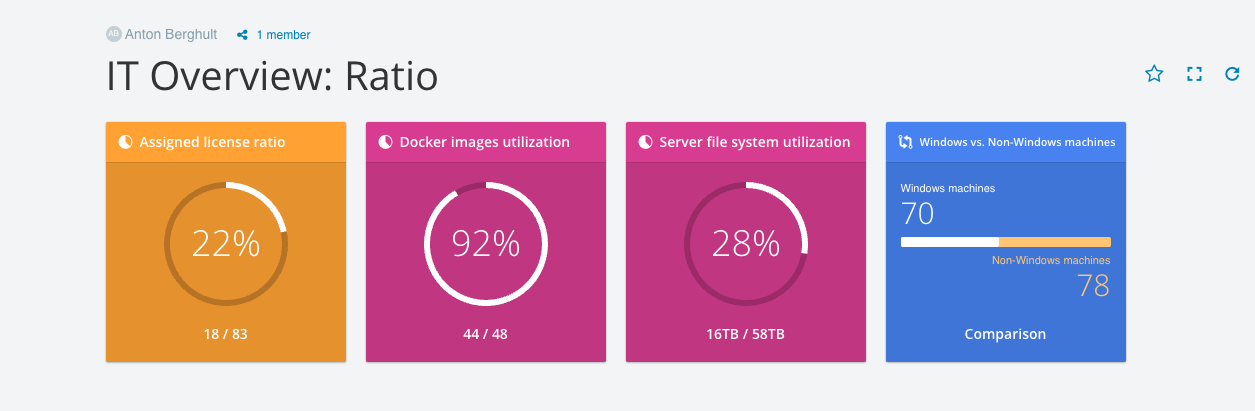
Task: Refresh the dashboard with reload icon
Action: pos(1232,73)
